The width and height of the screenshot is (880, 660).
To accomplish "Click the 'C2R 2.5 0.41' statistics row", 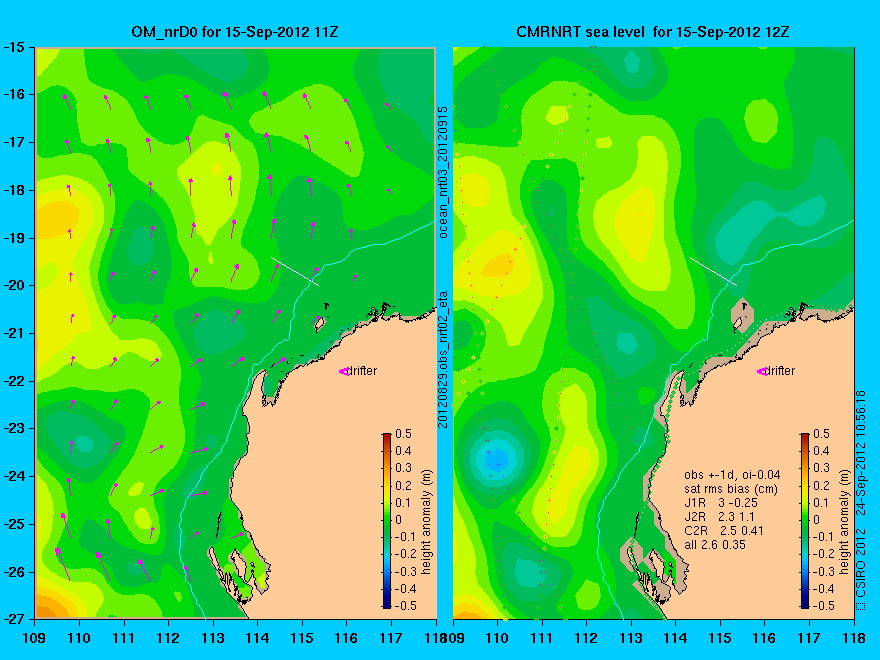I will 724,531.
